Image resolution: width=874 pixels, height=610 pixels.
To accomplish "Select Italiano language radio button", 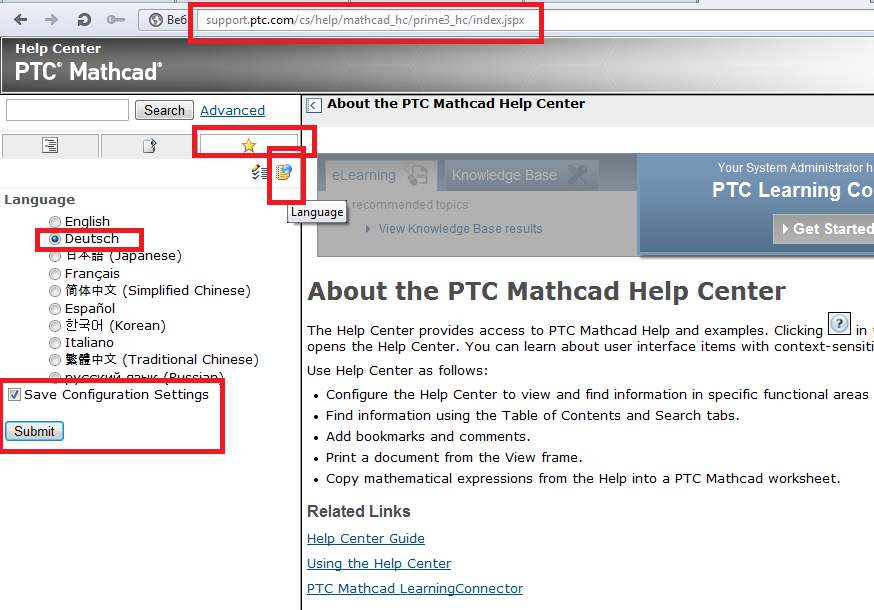I will click(55, 342).
